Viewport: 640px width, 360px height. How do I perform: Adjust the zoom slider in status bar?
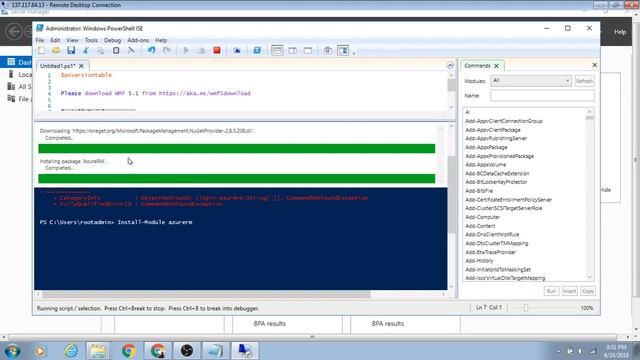pos(526,308)
